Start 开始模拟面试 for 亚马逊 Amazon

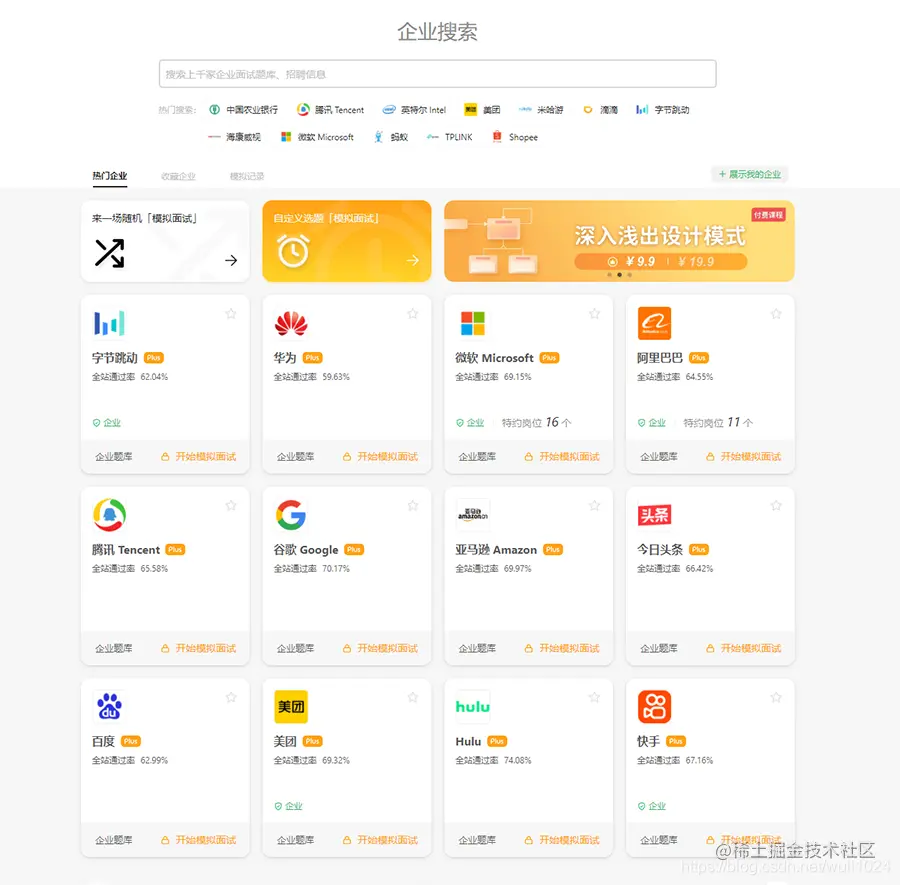[x=562, y=649]
